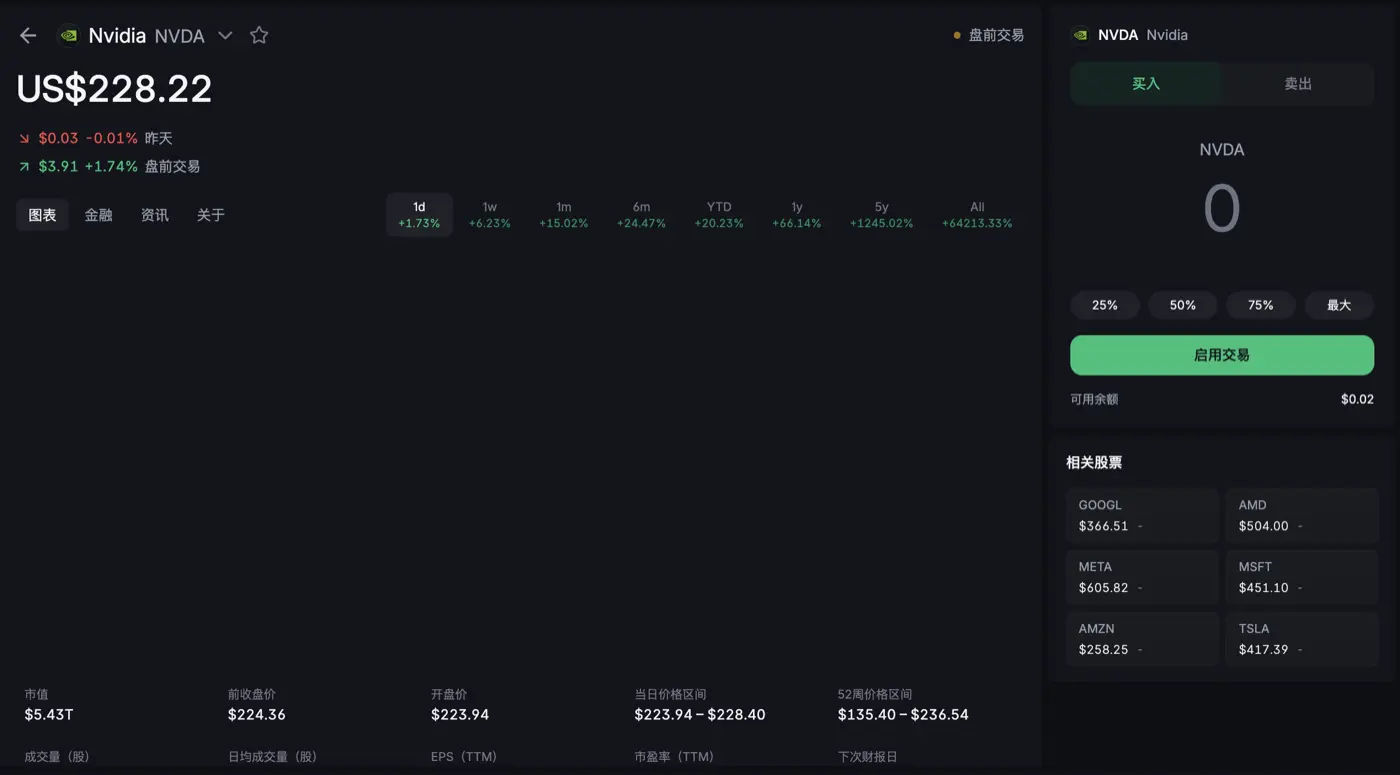Click the 相关股票 heading

[x=1094, y=463]
